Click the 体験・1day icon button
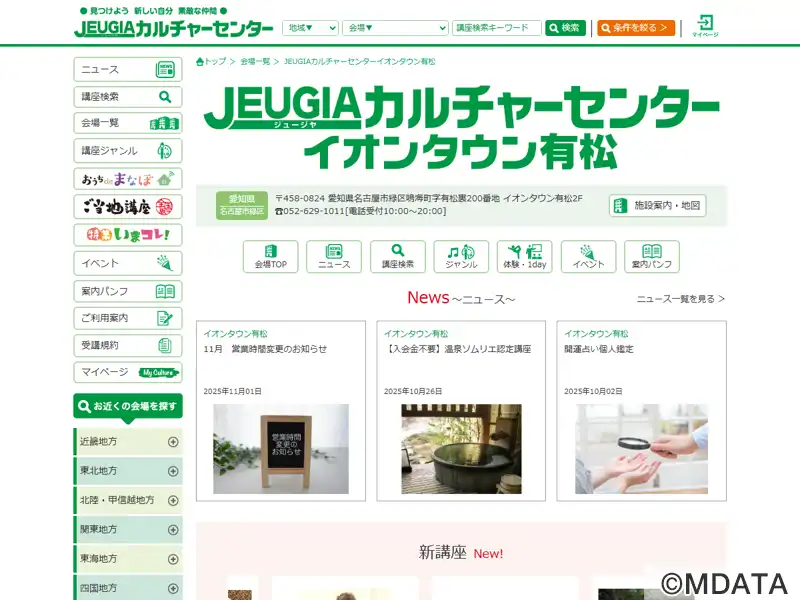The width and height of the screenshot is (800, 600). [524, 257]
